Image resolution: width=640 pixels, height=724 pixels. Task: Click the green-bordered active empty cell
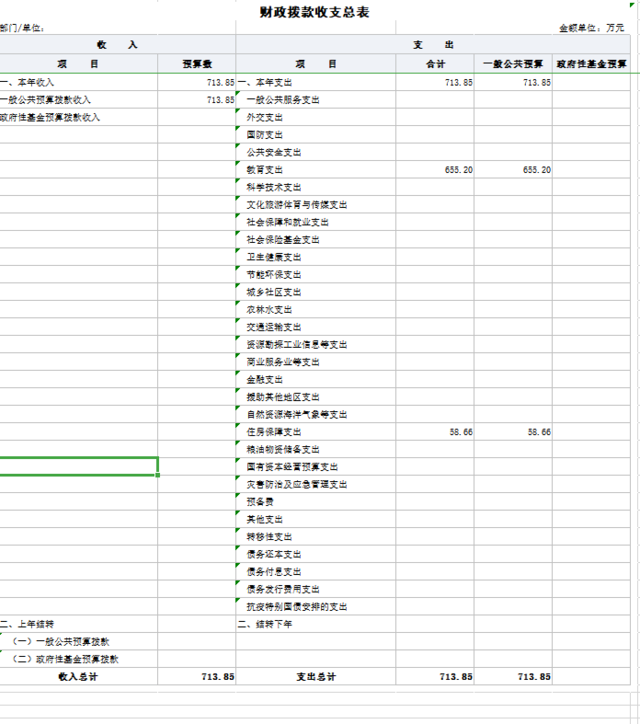click(x=78, y=466)
